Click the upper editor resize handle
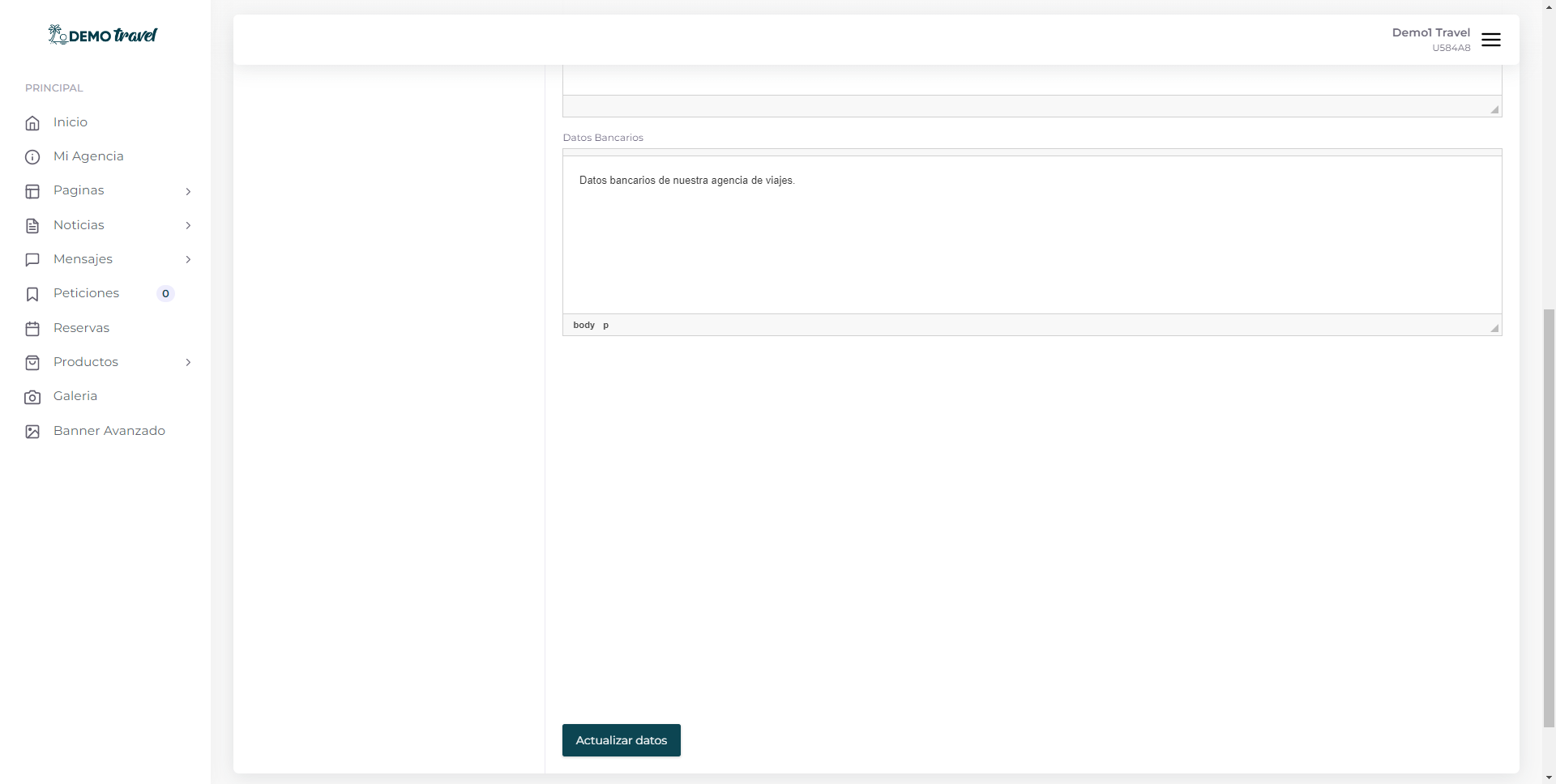 (x=1495, y=109)
